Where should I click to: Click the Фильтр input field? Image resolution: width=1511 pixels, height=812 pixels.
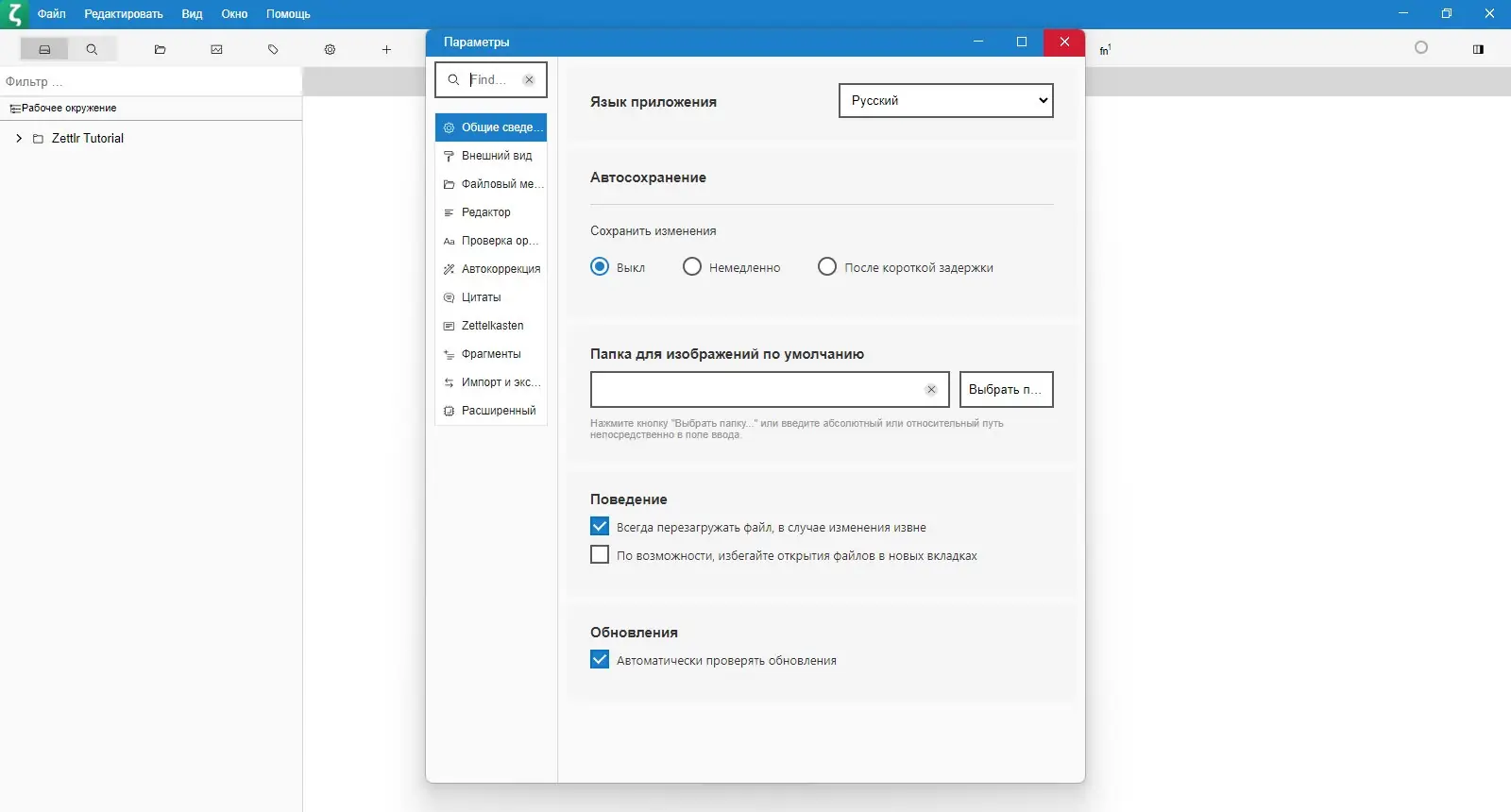pos(151,81)
